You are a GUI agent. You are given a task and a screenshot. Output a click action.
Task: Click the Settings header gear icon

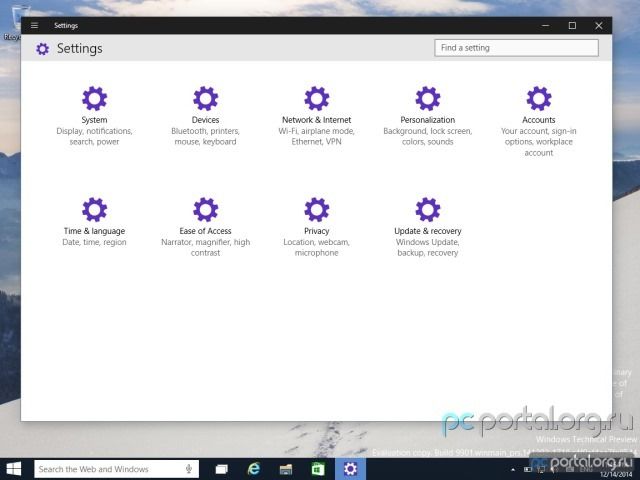(x=42, y=48)
